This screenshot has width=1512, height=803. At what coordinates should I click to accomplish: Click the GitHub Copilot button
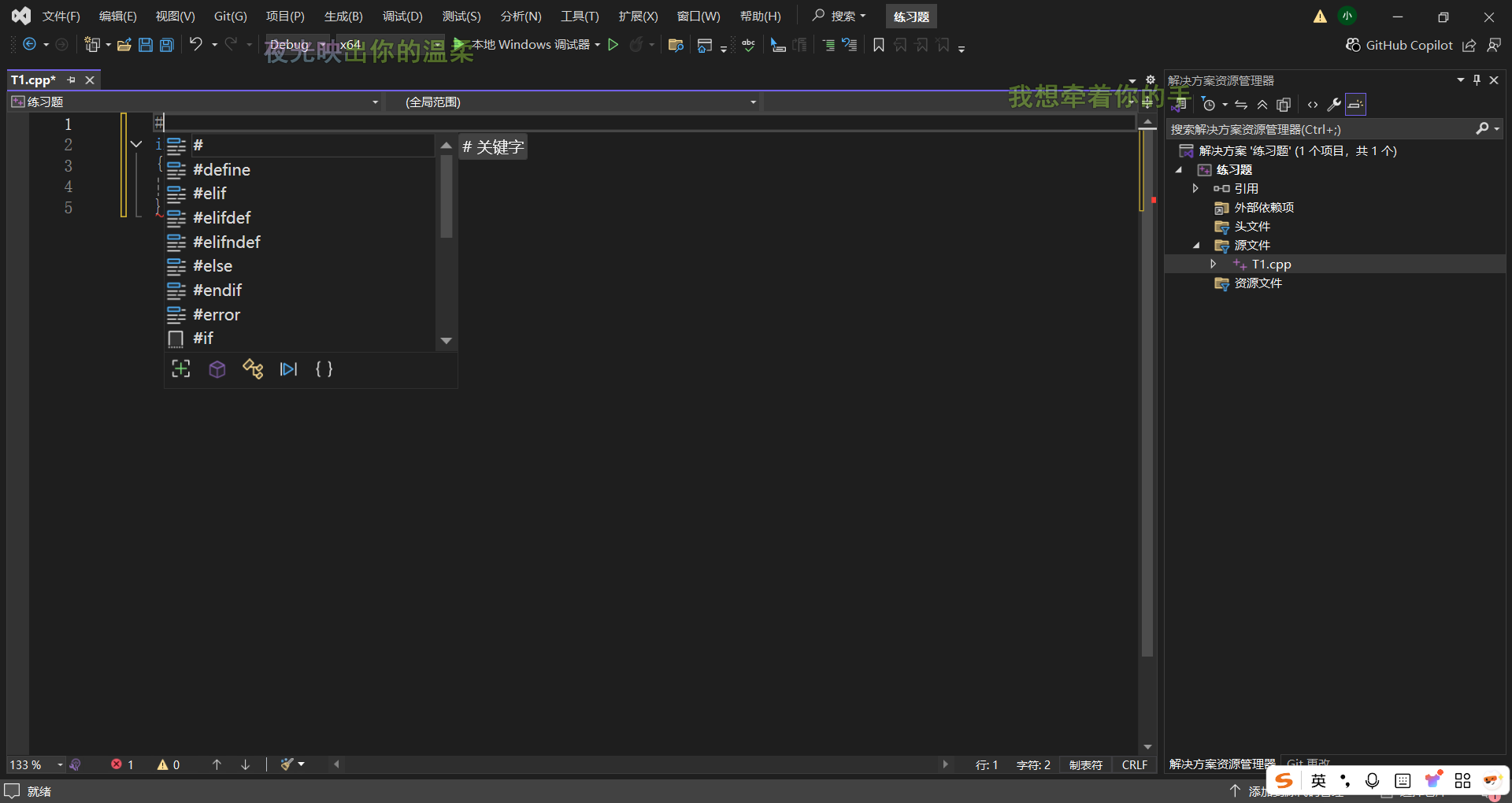(1399, 45)
